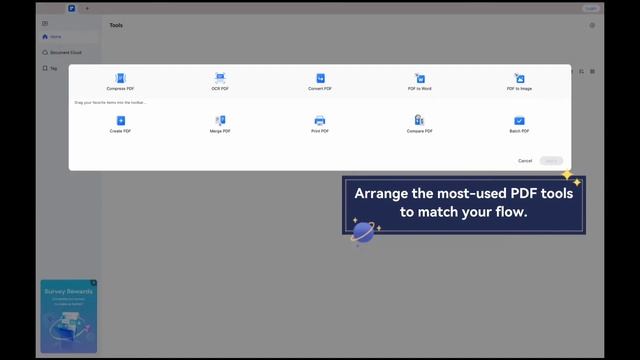640x360 pixels.
Task: Click the Apply button in the dialog
Action: 551,161
